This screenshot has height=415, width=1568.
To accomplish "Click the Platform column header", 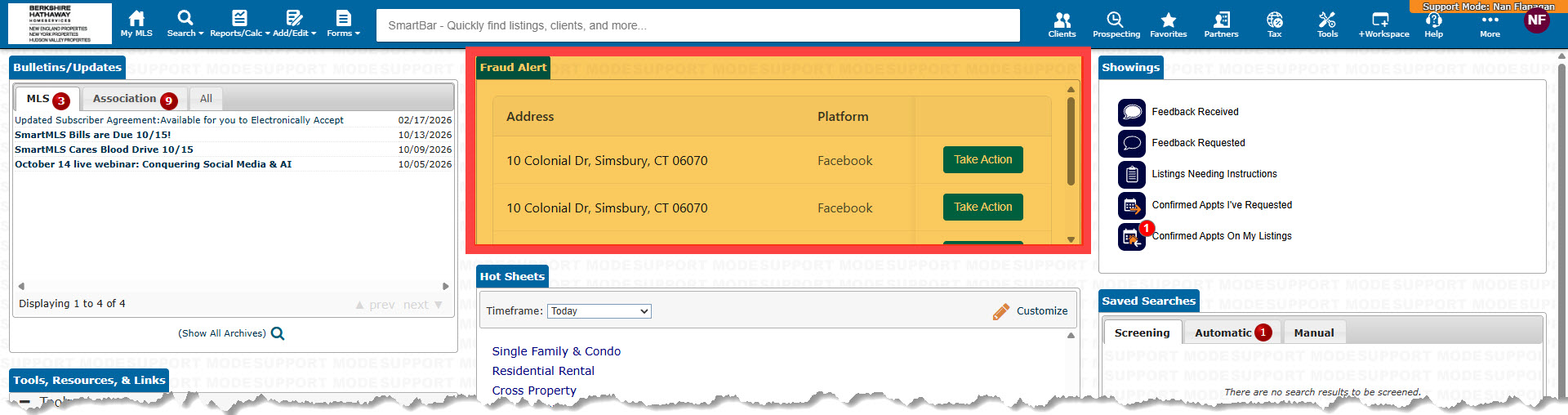I will (843, 117).
